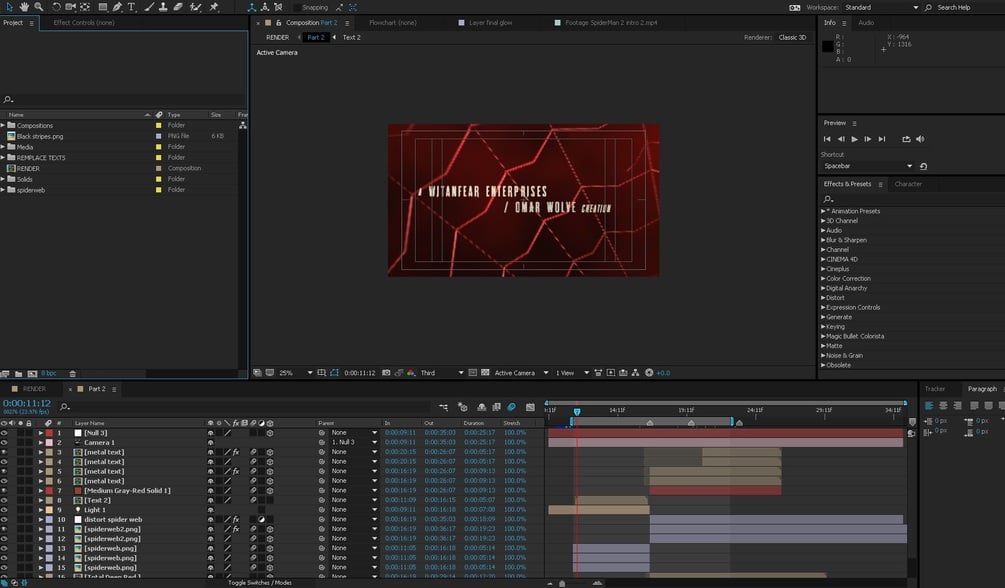Click Toggle Switches / Modes button
Viewport: 1005px width, 588px height.
(x=260, y=583)
